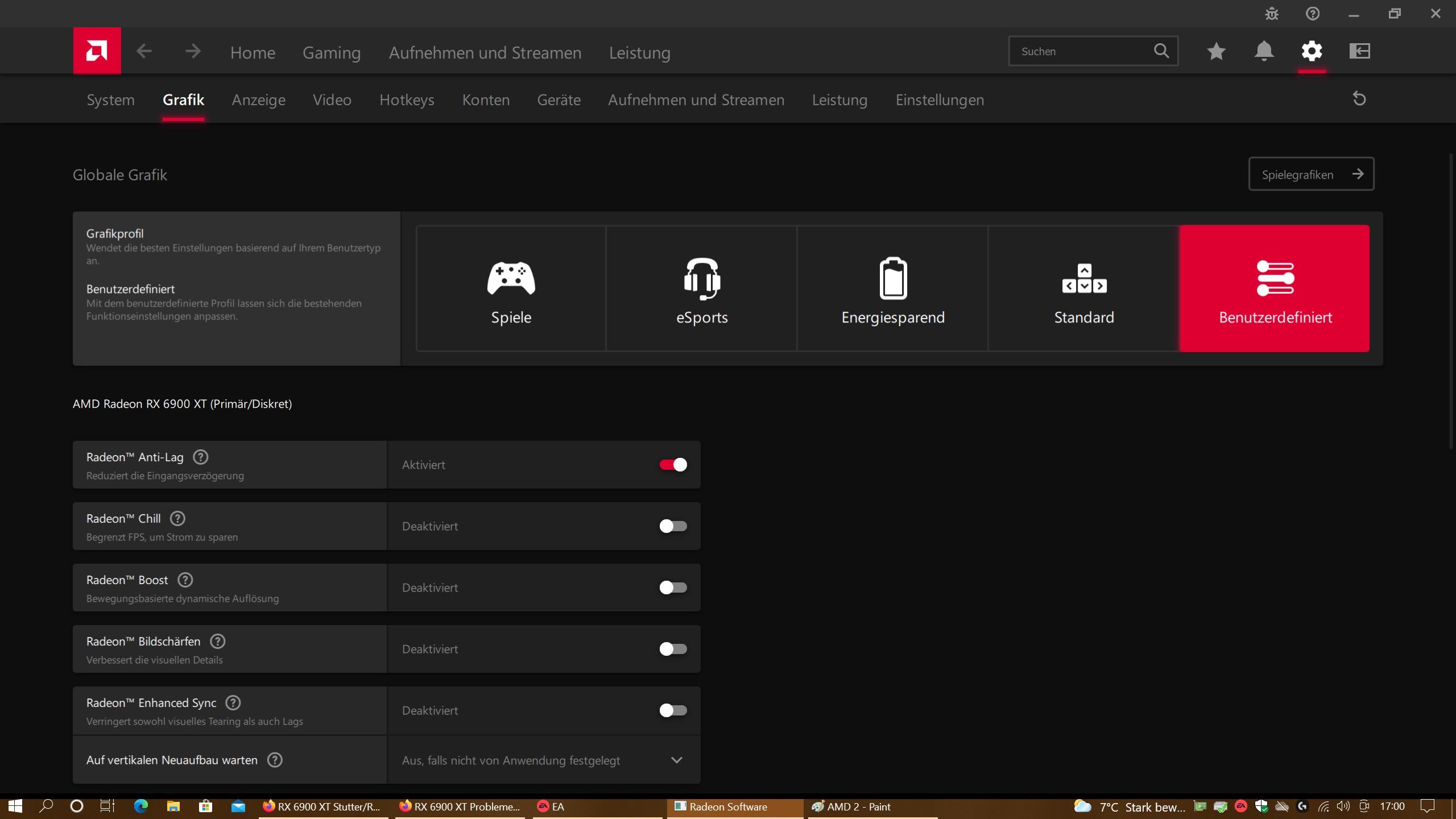Select the eSports graphics profile
Viewport: 1456px width, 819px height.
click(701, 288)
